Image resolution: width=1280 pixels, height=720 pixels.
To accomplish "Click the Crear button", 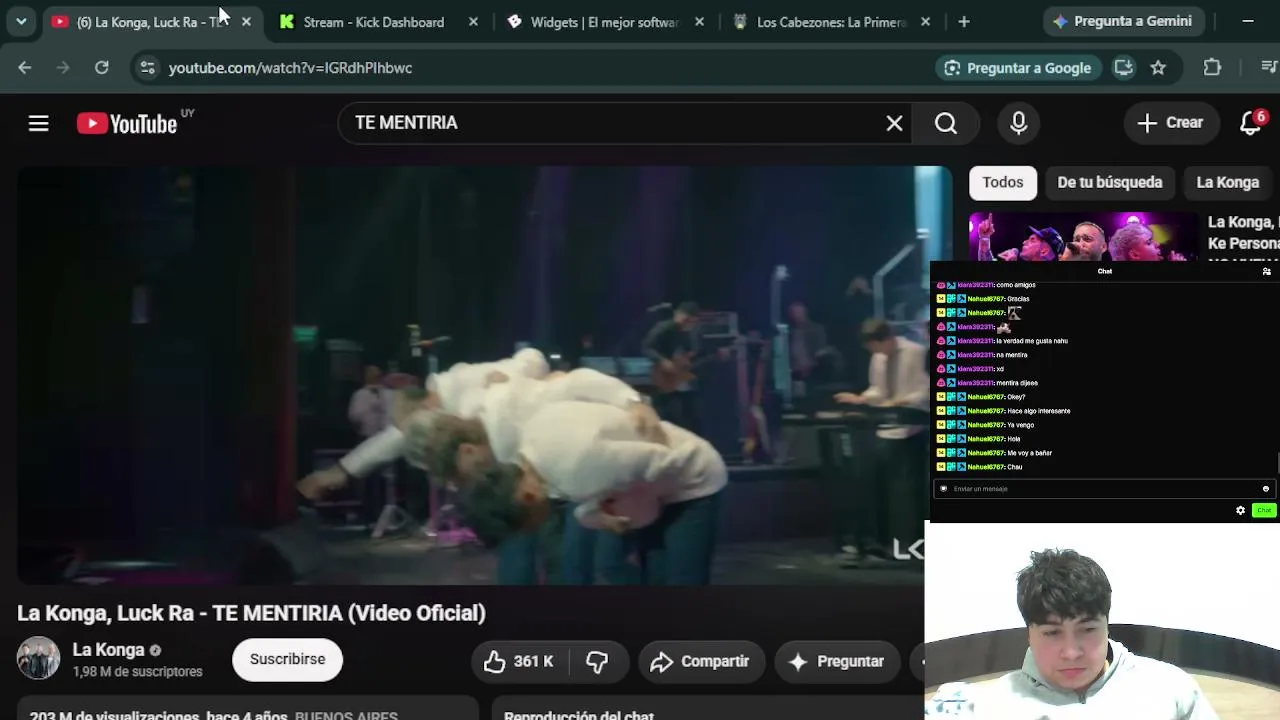I will pos(1170,123).
